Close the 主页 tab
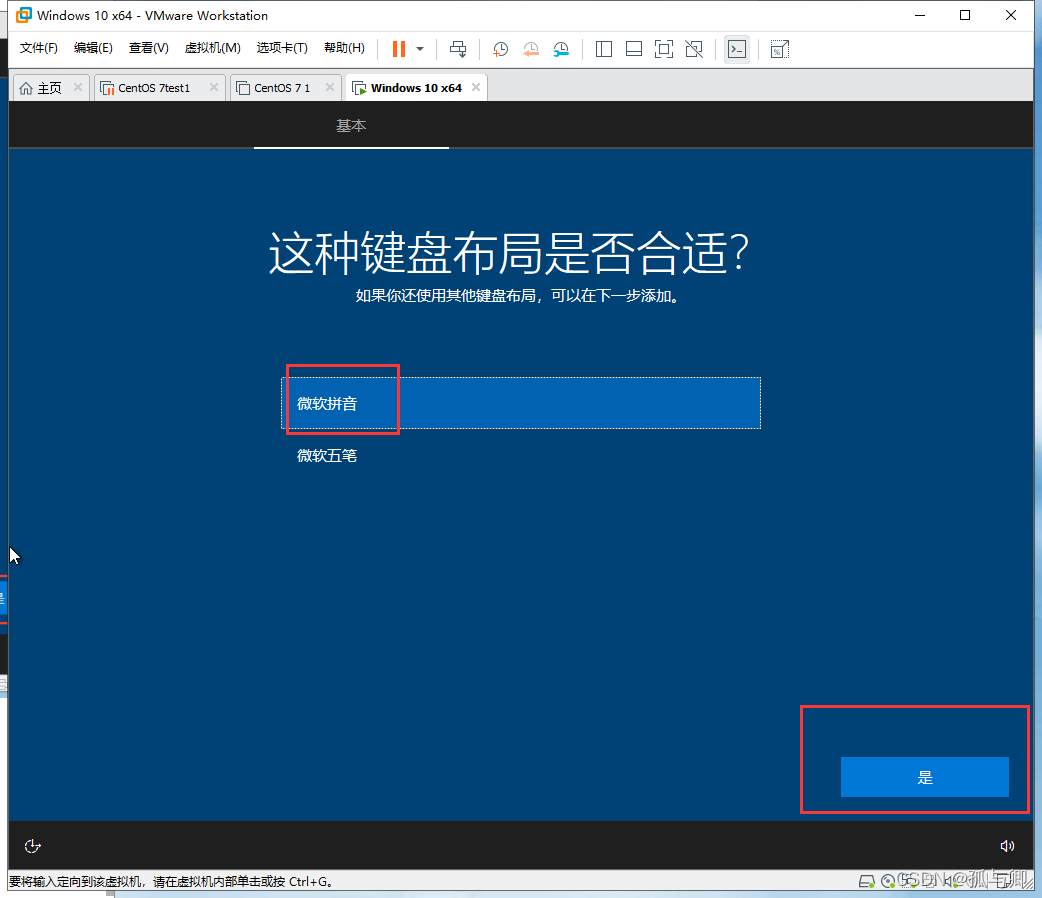Image resolution: width=1042 pixels, height=898 pixels. click(x=78, y=87)
